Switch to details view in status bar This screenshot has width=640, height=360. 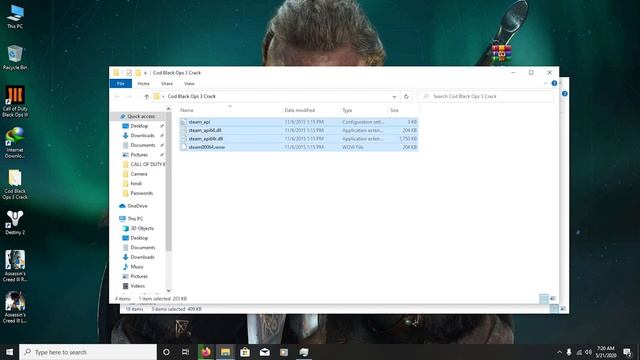click(544, 299)
